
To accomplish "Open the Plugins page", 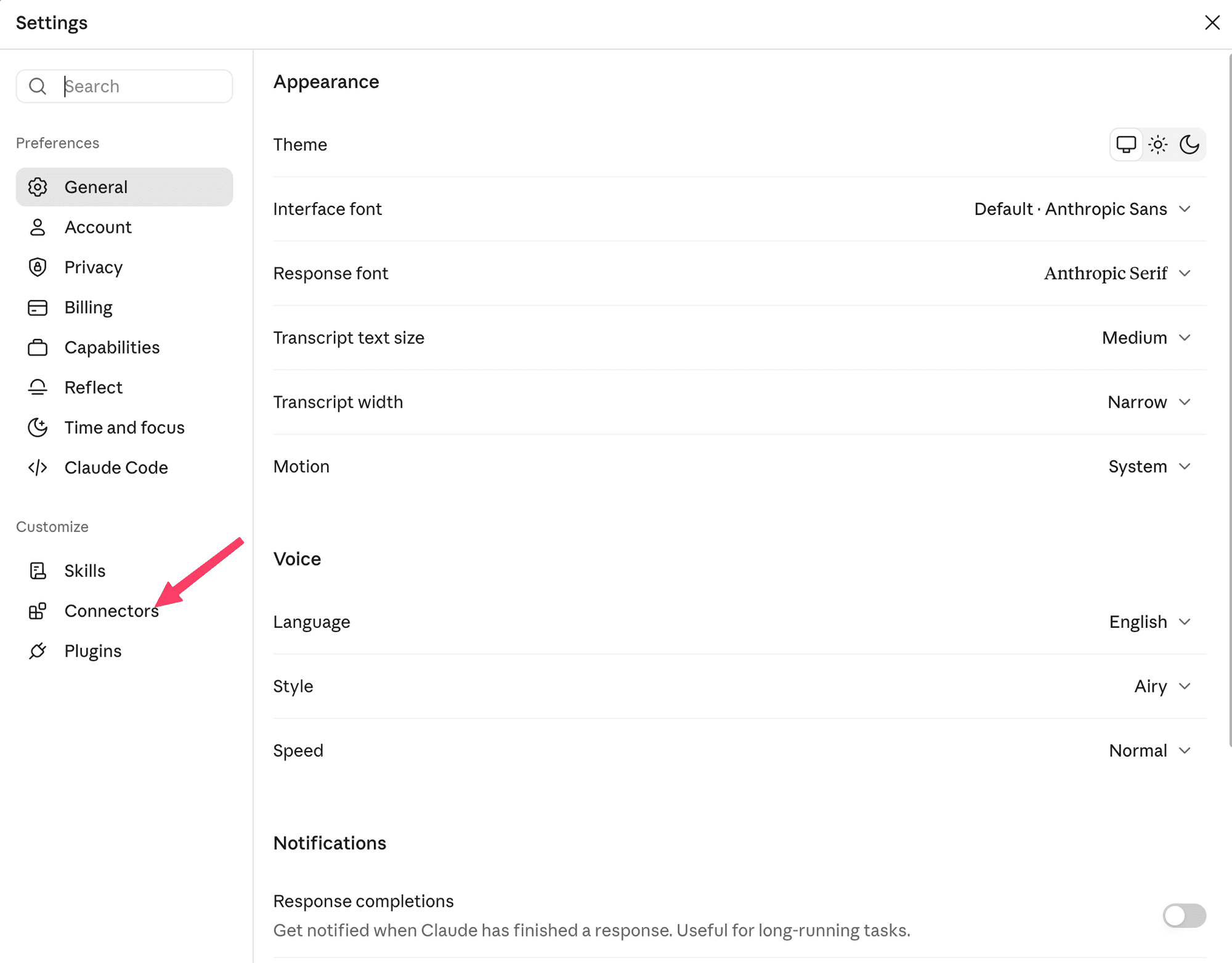I will [x=124, y=651].
